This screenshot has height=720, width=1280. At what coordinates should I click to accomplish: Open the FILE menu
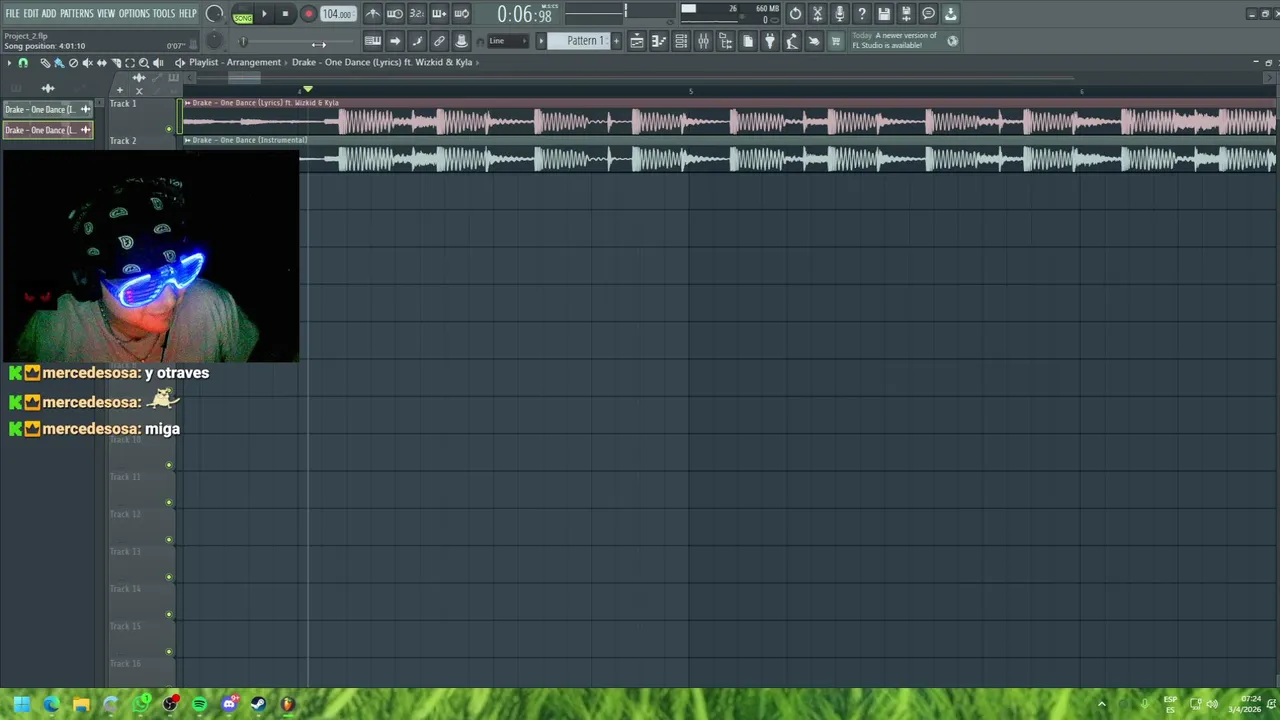[x=12, y=13]
